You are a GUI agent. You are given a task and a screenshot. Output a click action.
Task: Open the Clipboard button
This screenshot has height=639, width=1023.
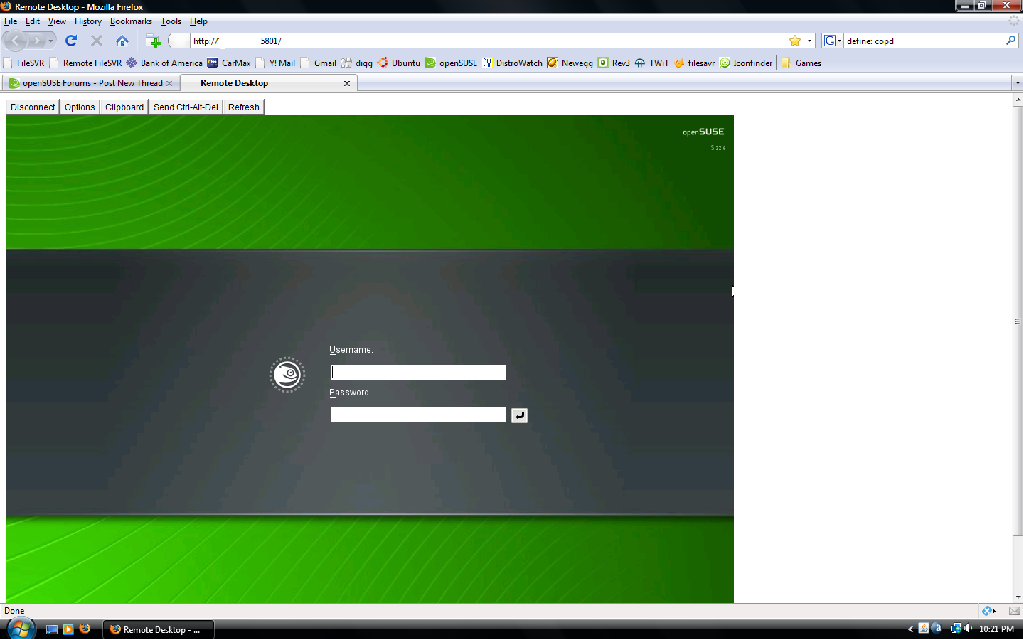pyautogui.click(x=124, y=107)
